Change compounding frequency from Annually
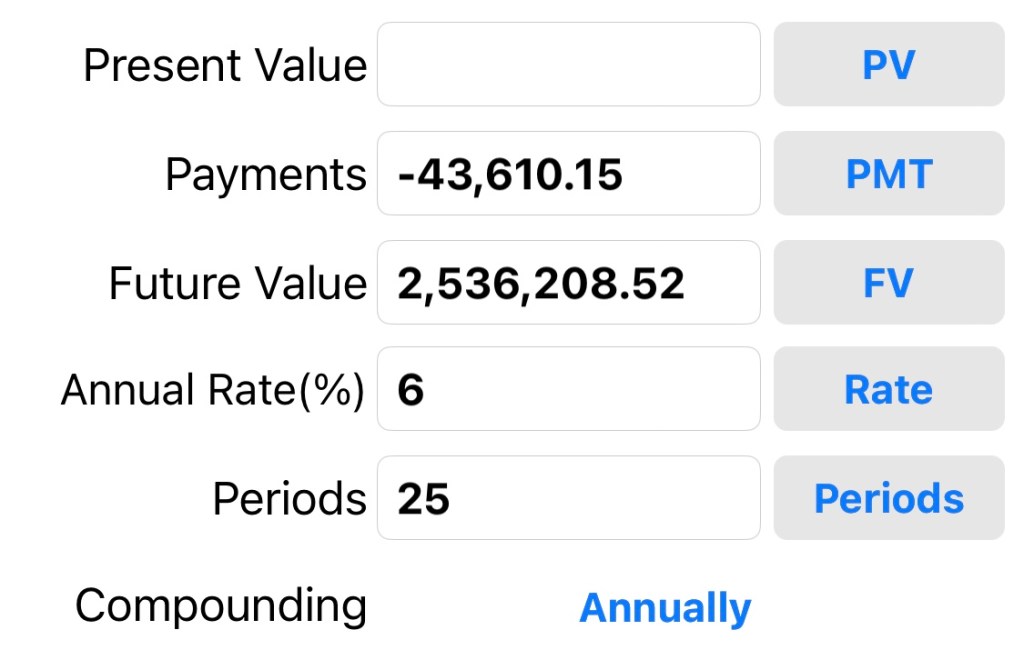The image size is (1024, 660). [665, 607]
